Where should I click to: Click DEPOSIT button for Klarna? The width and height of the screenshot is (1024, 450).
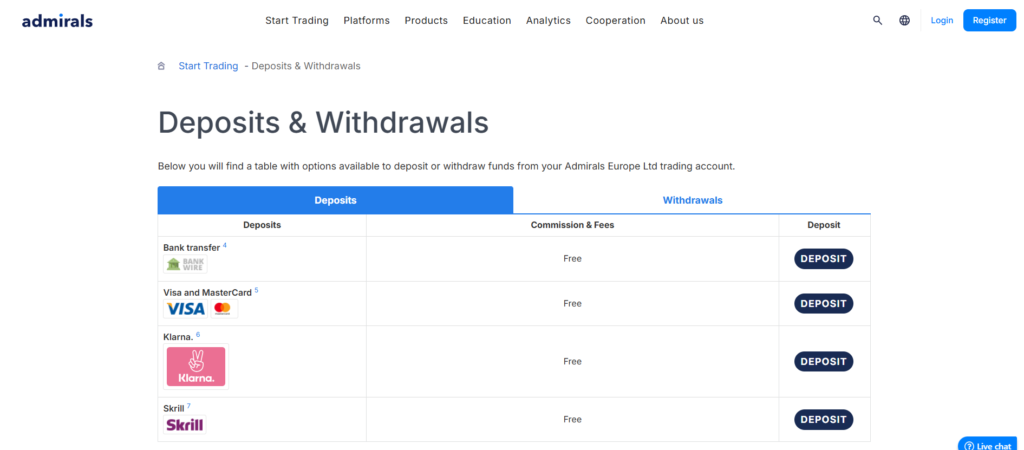[x=824, y=361]
